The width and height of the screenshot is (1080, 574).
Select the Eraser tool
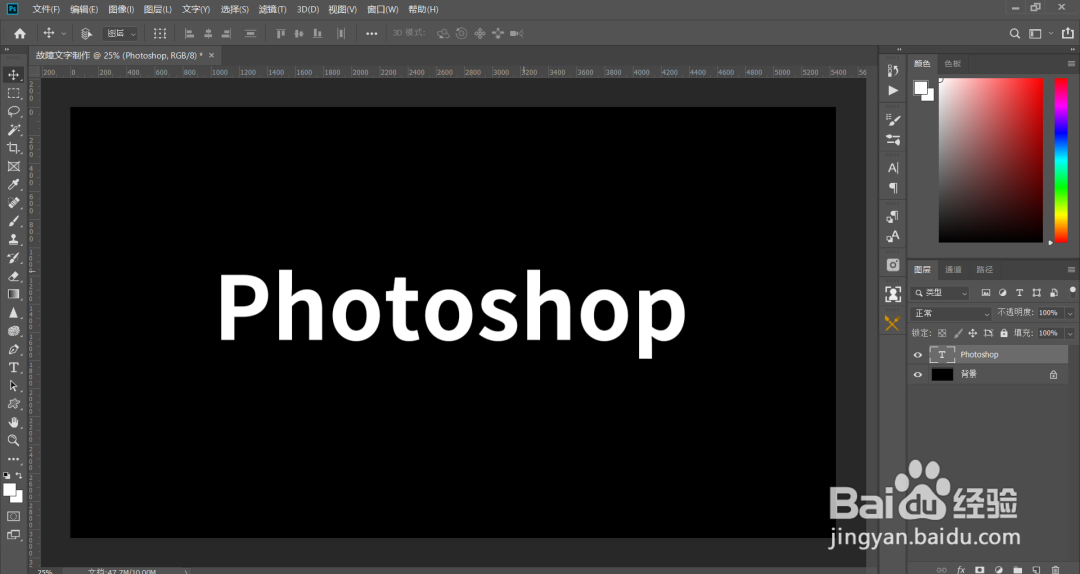point(13,276)
